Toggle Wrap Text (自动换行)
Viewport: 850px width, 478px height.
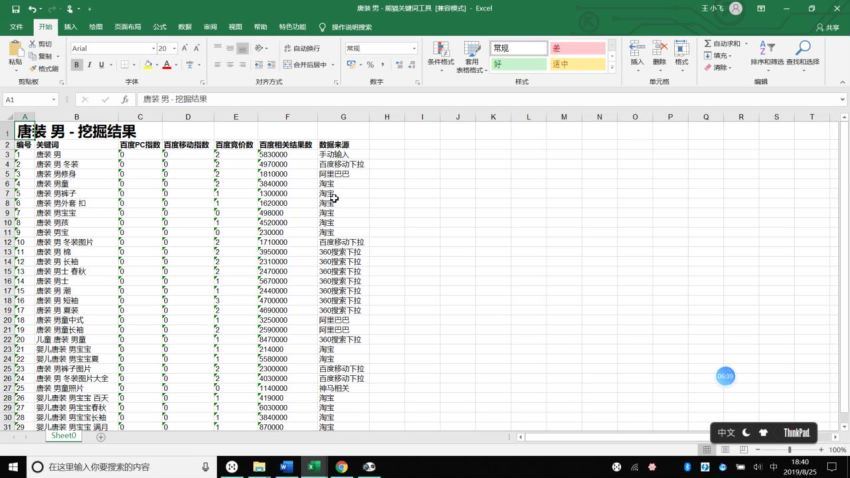tap(302, 48)
